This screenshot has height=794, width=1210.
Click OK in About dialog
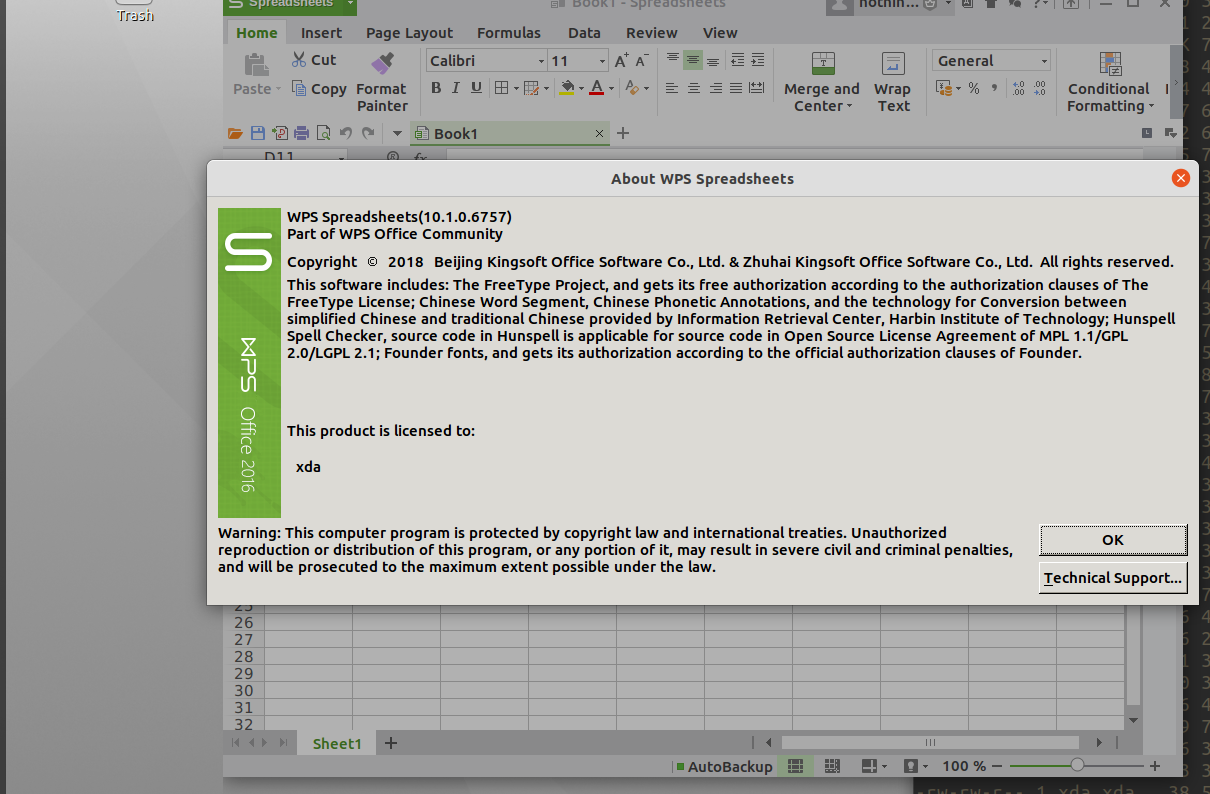[x=1113, y=540]
